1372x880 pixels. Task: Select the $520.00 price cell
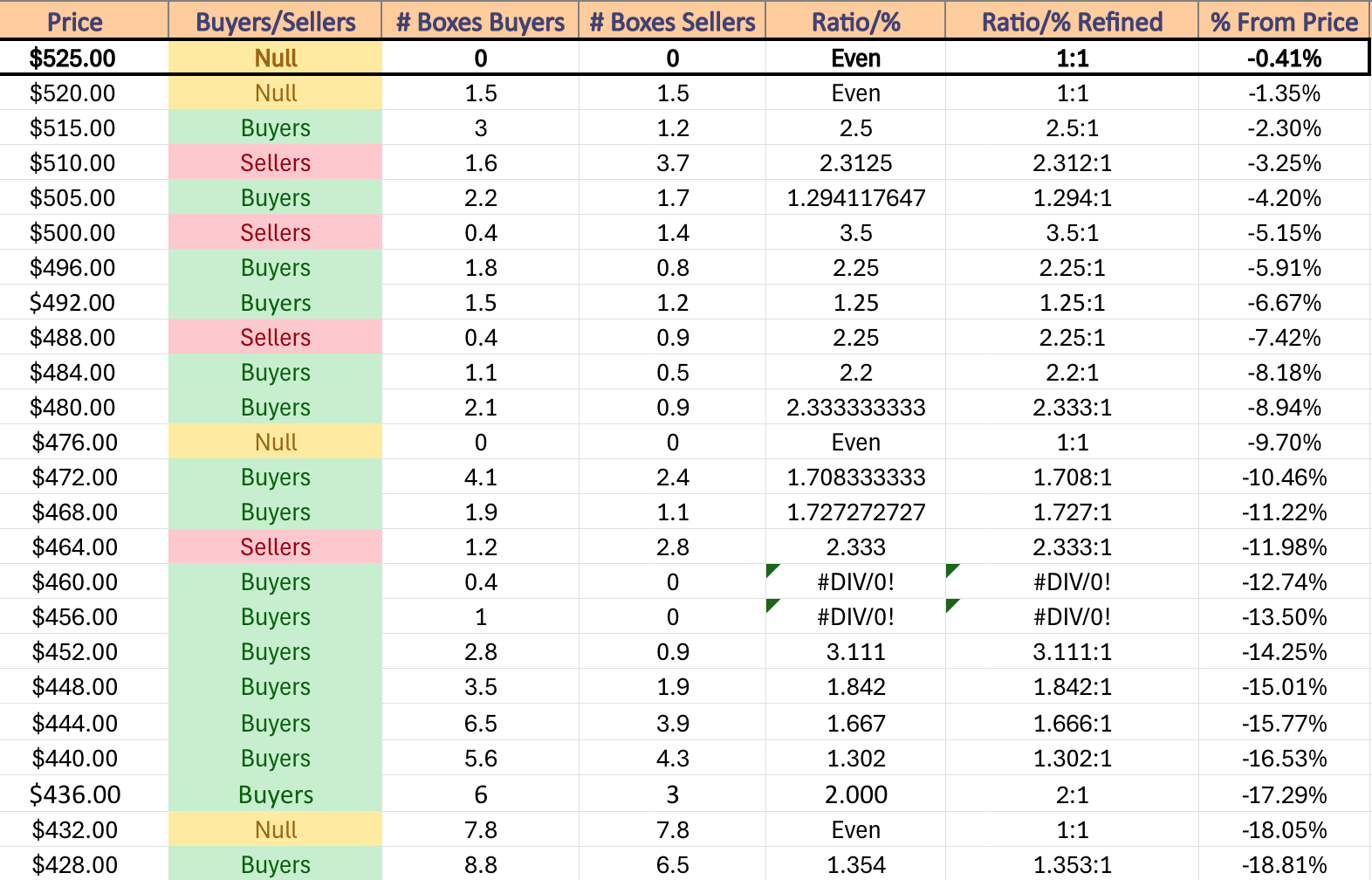pyautogui.click(x=84, y=93)
